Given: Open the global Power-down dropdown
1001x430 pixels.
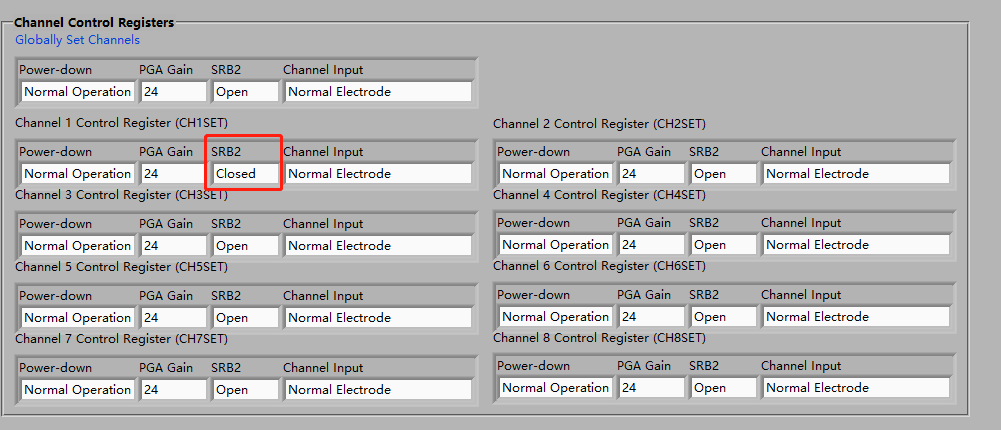Looking at the screenshot, I should pos(77,92).
